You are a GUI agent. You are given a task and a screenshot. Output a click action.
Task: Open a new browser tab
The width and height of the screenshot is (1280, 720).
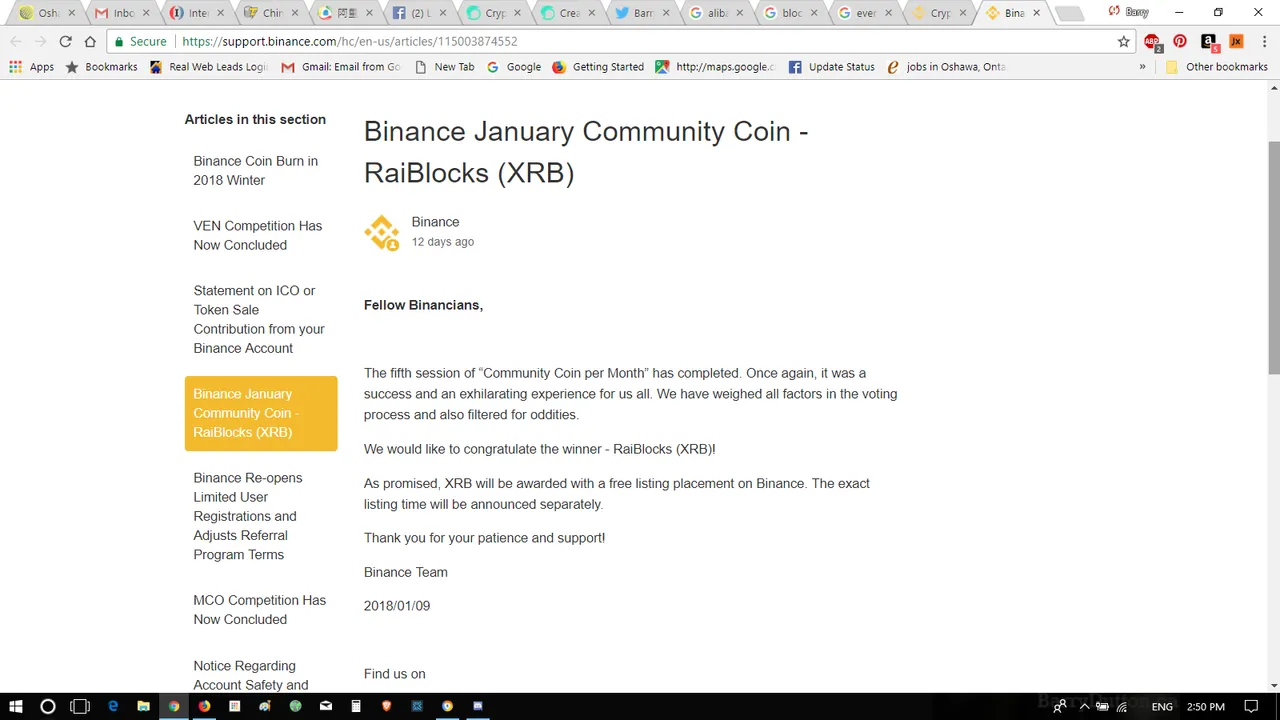(x=1068, y=14)
